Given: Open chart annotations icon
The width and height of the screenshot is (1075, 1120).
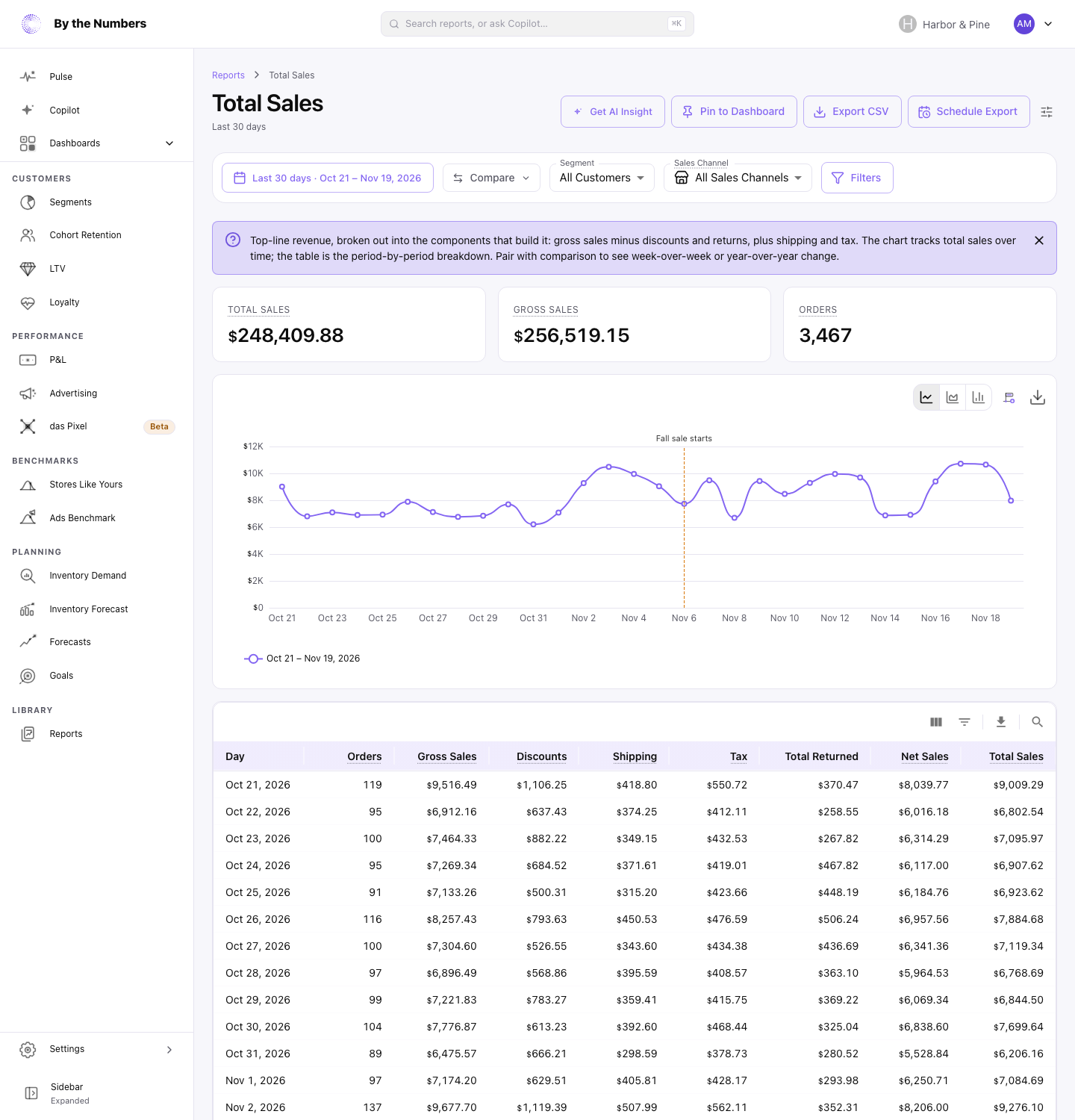Looking at the screenshot, I should [1009, 397].
